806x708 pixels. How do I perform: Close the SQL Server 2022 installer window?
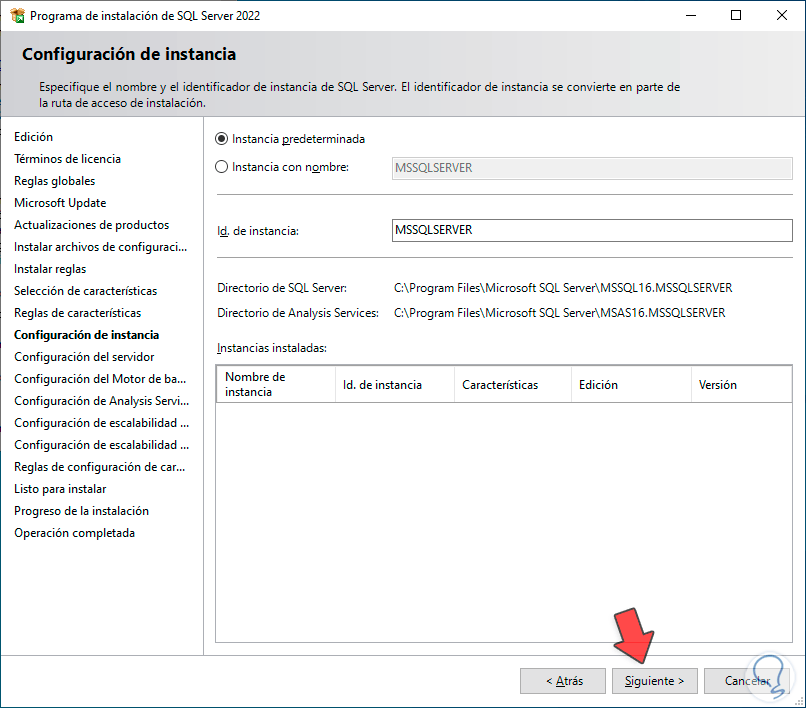[782, 15]
